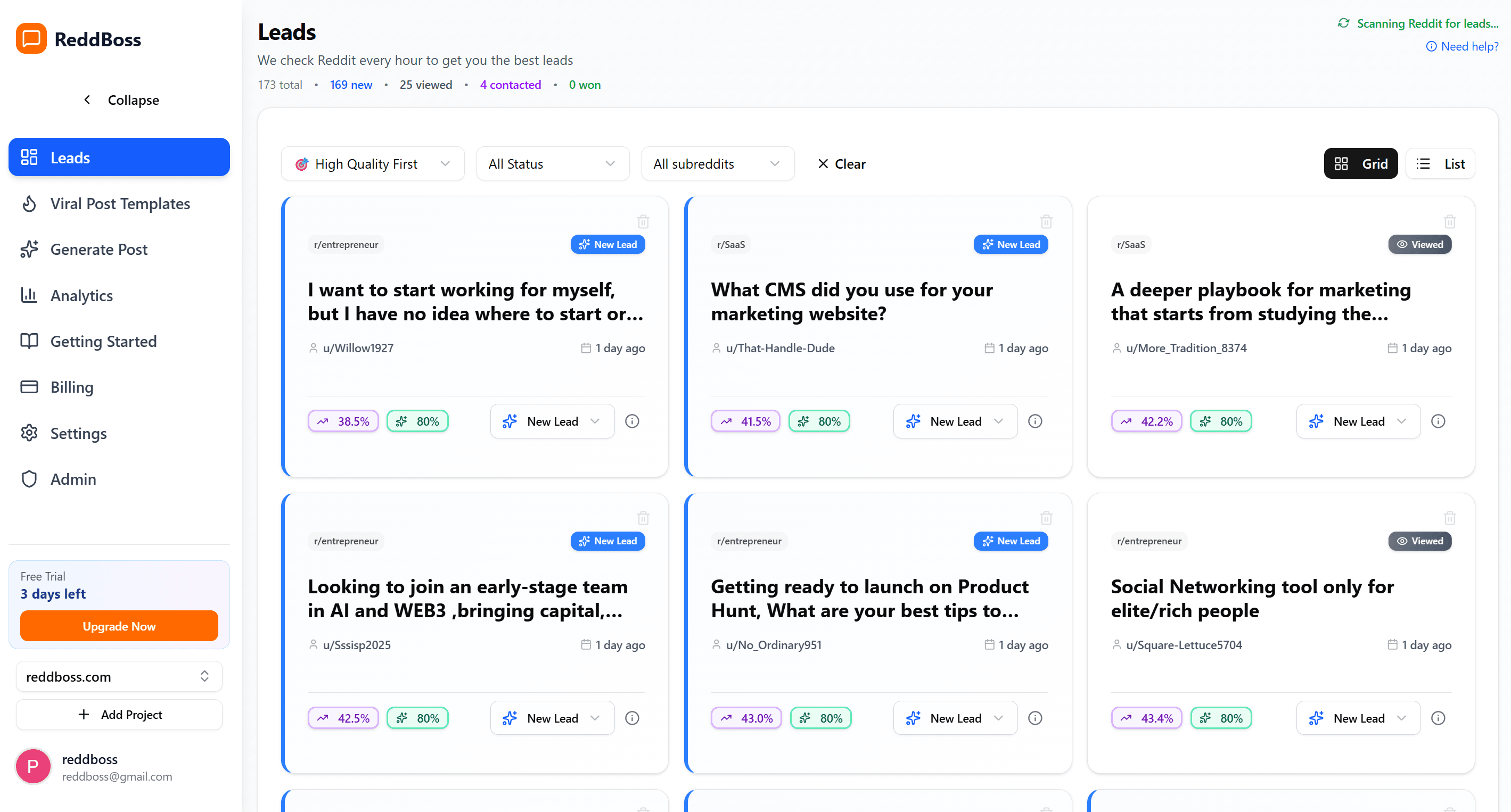Expand the High Quality First sort dropdown

373,163
